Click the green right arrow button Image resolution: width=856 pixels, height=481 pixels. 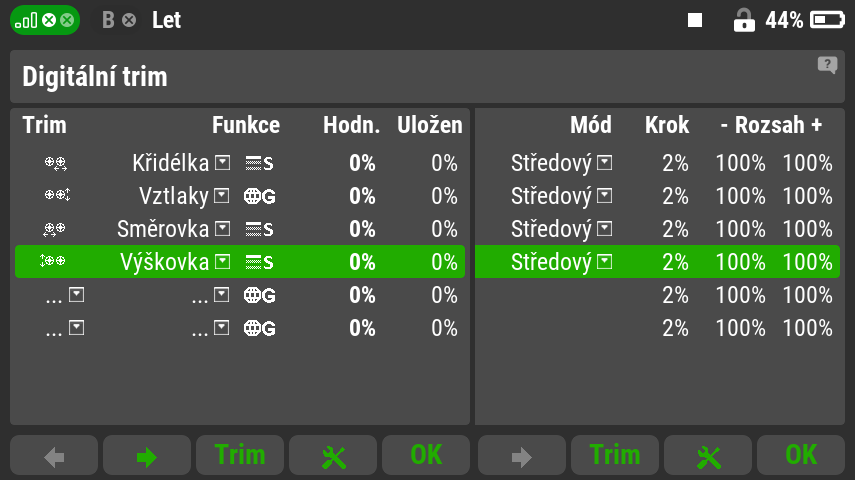146,455
